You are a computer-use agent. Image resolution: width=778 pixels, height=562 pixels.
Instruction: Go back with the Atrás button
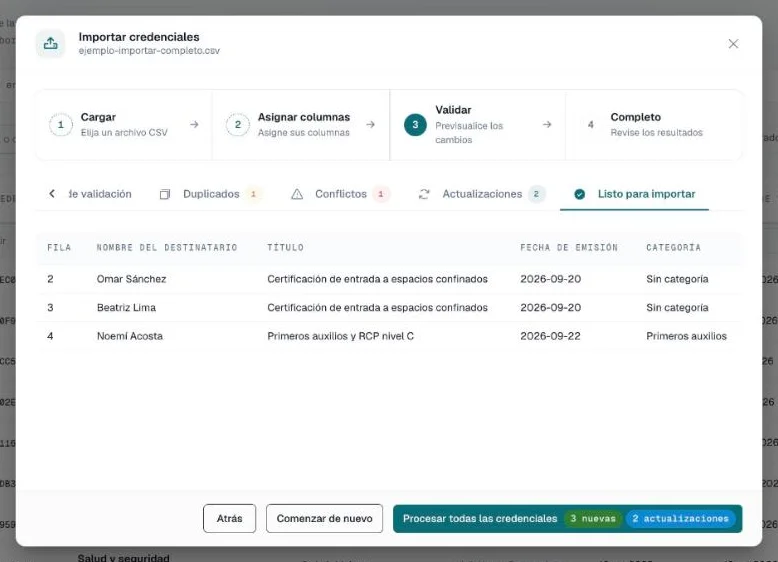(229, 518)
